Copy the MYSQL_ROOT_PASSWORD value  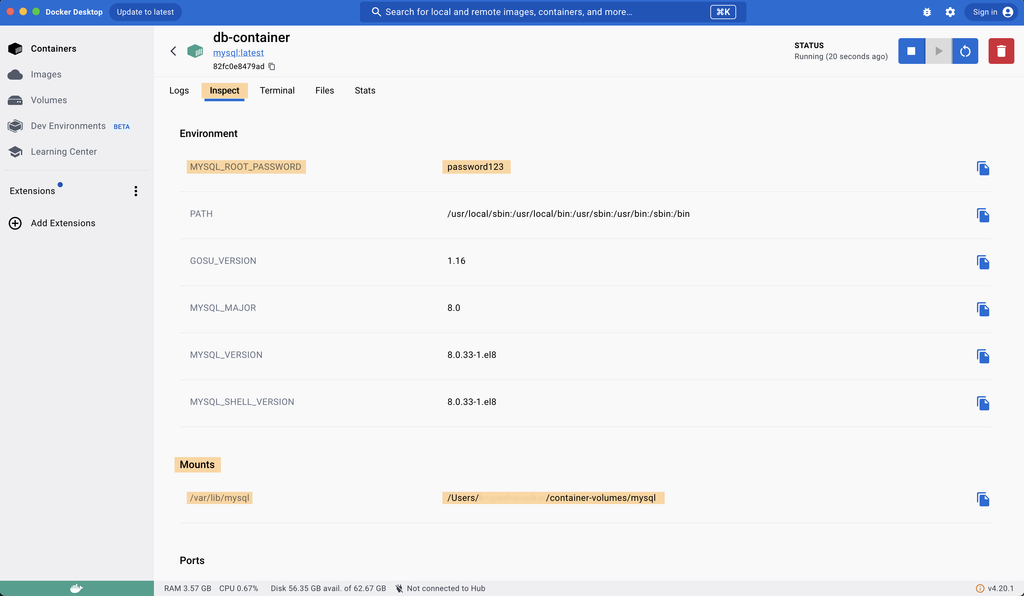tap(982, 168)
